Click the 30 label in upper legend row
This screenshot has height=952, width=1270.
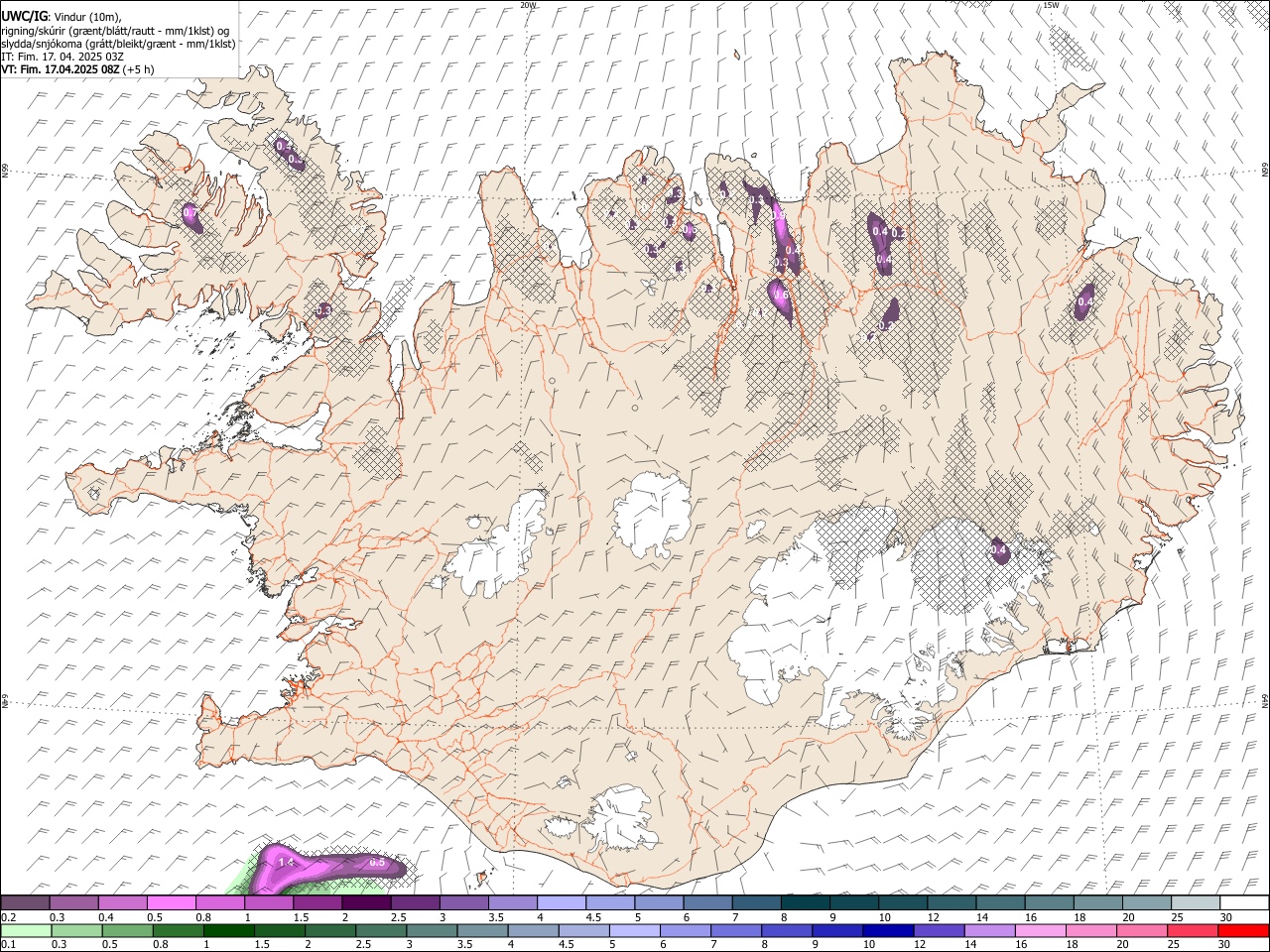click(1225, 917)
